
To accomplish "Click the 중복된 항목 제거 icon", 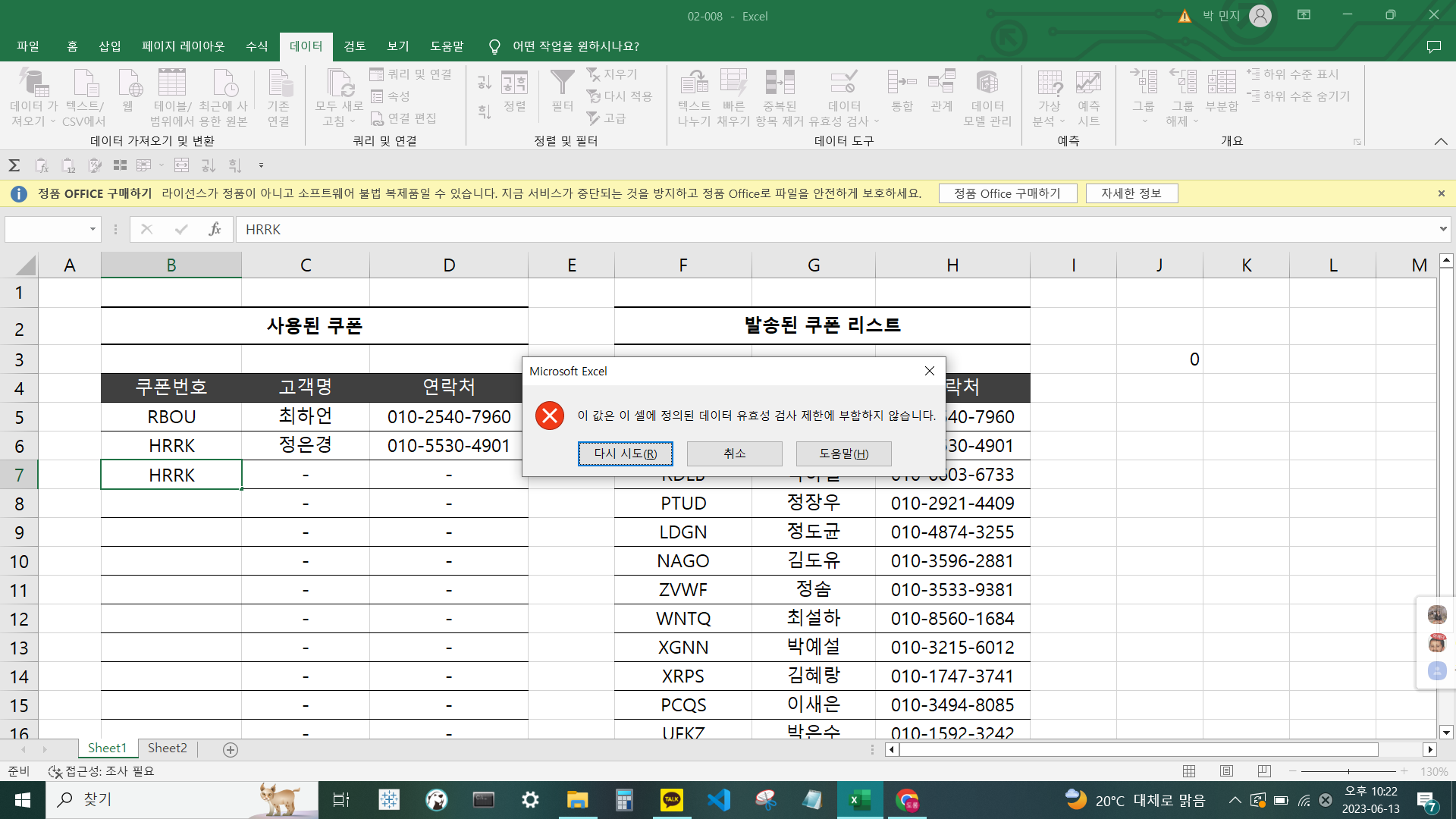I will [780, 83].
